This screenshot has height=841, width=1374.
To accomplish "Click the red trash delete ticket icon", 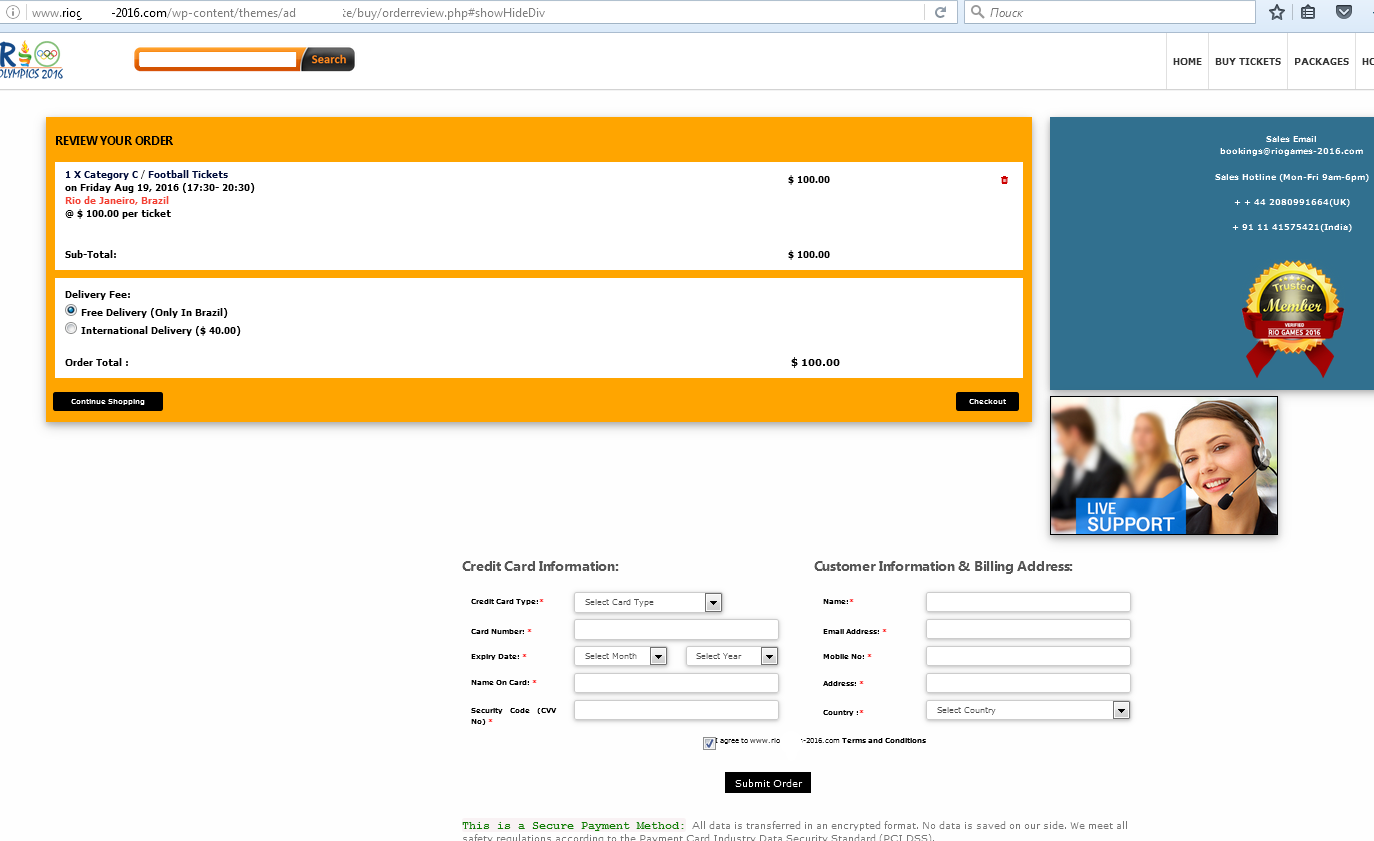I will 1004,180.
